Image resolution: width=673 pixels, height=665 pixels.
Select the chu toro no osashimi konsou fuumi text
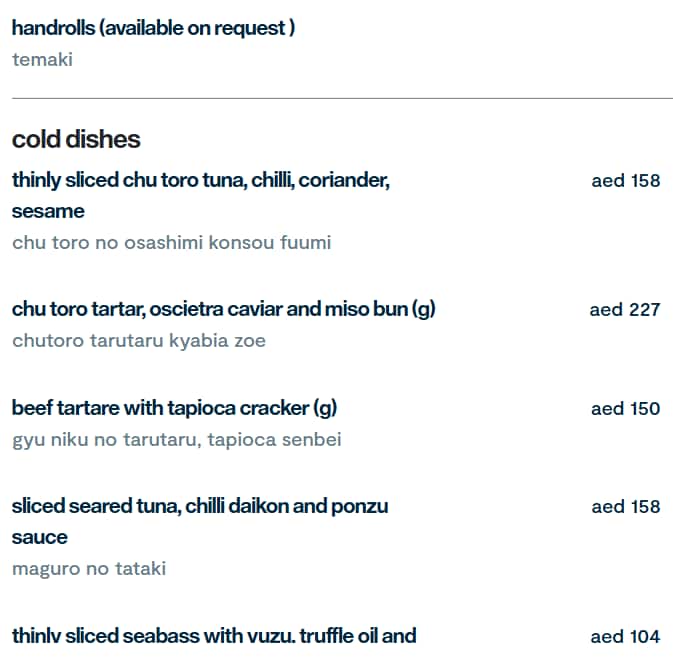point(171,243)
